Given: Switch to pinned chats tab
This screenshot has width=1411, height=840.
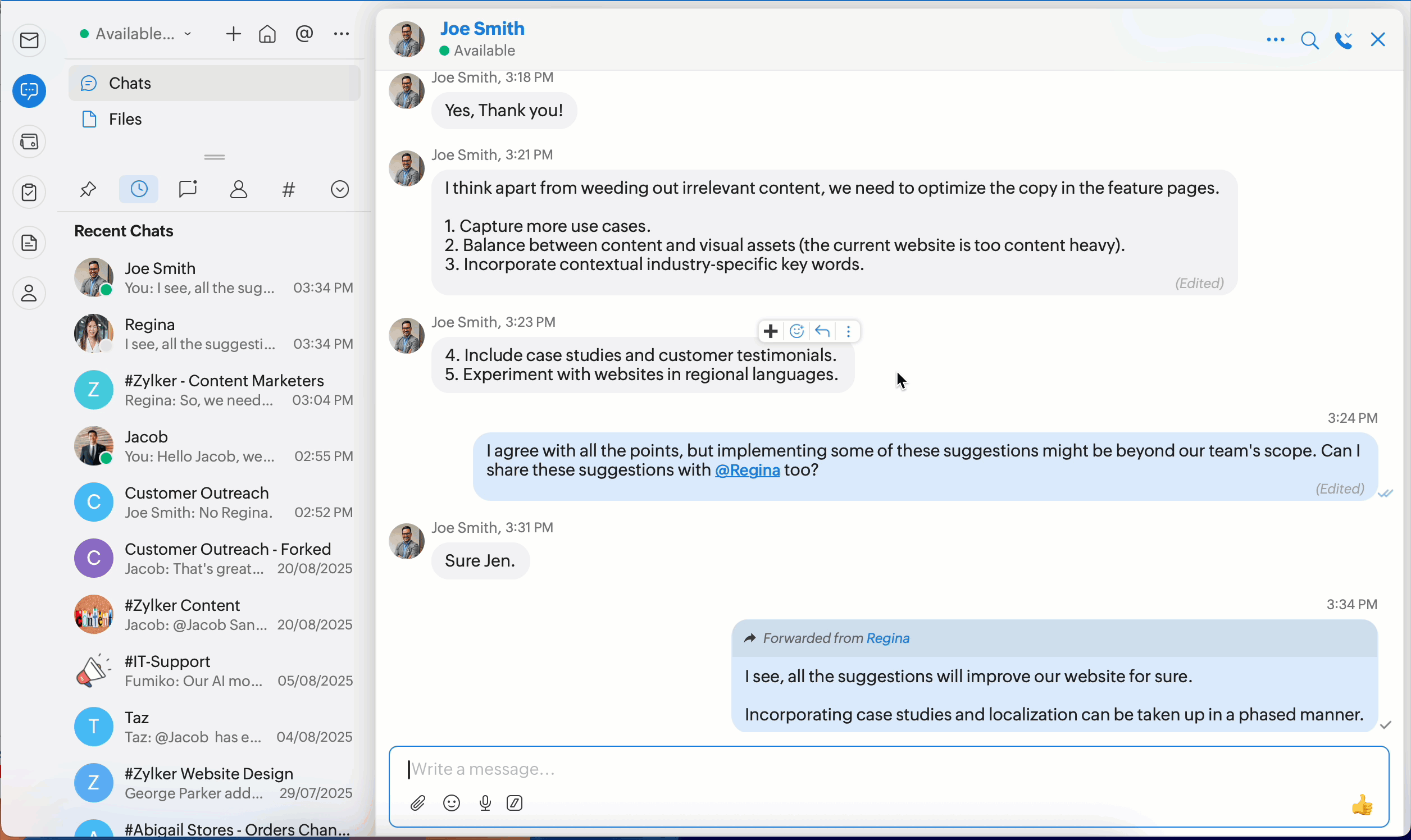Looking at the screenshot, I should click(x=88, y=189).
